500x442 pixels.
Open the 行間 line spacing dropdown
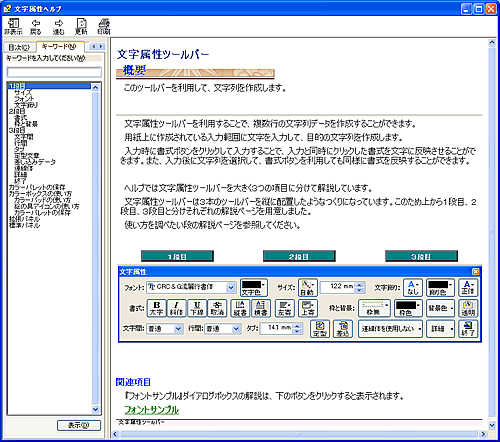point(236,329)
